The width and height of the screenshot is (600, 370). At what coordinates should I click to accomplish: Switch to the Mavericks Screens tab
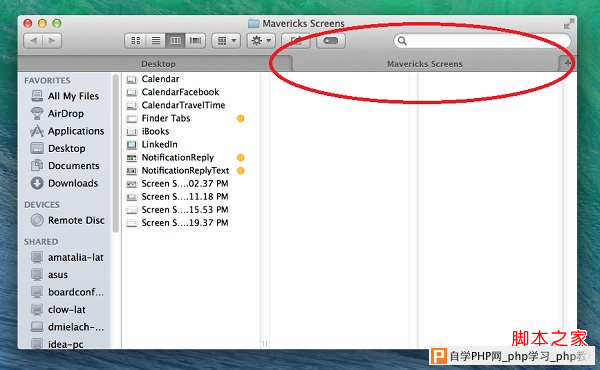pyautogui.click(x=425, y=64)
